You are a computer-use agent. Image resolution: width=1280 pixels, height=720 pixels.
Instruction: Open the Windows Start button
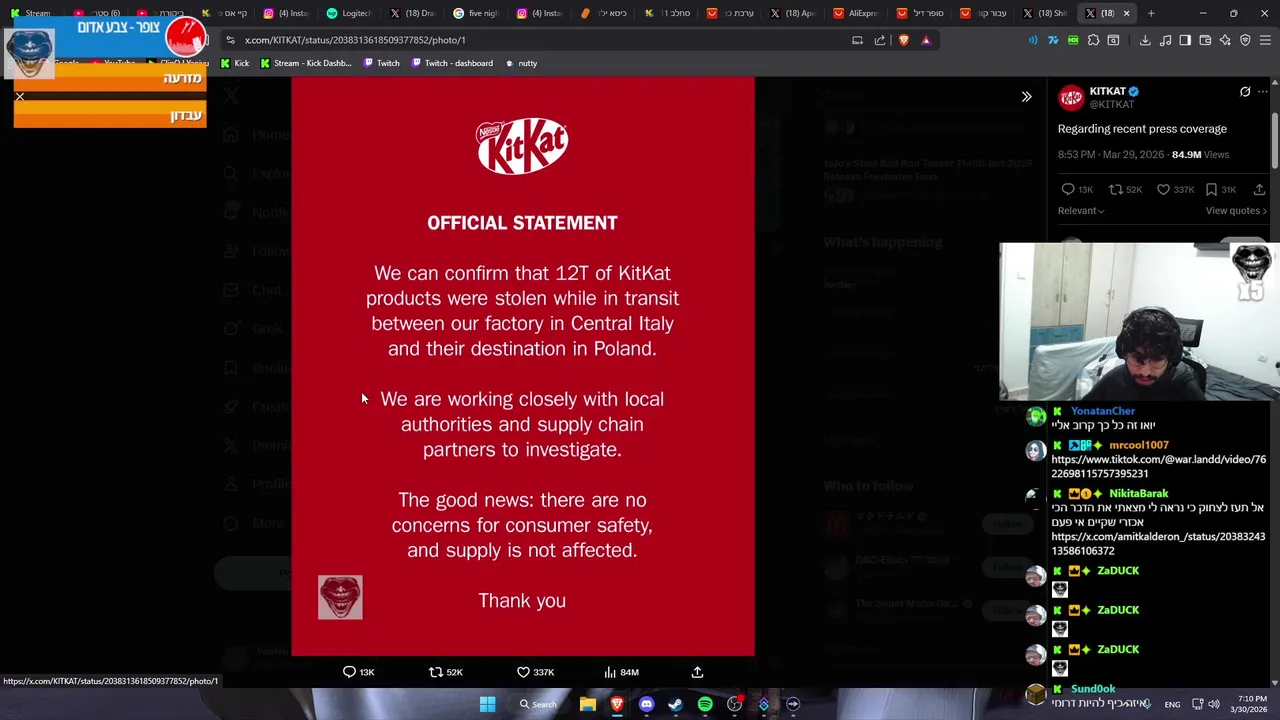[487, 704]
